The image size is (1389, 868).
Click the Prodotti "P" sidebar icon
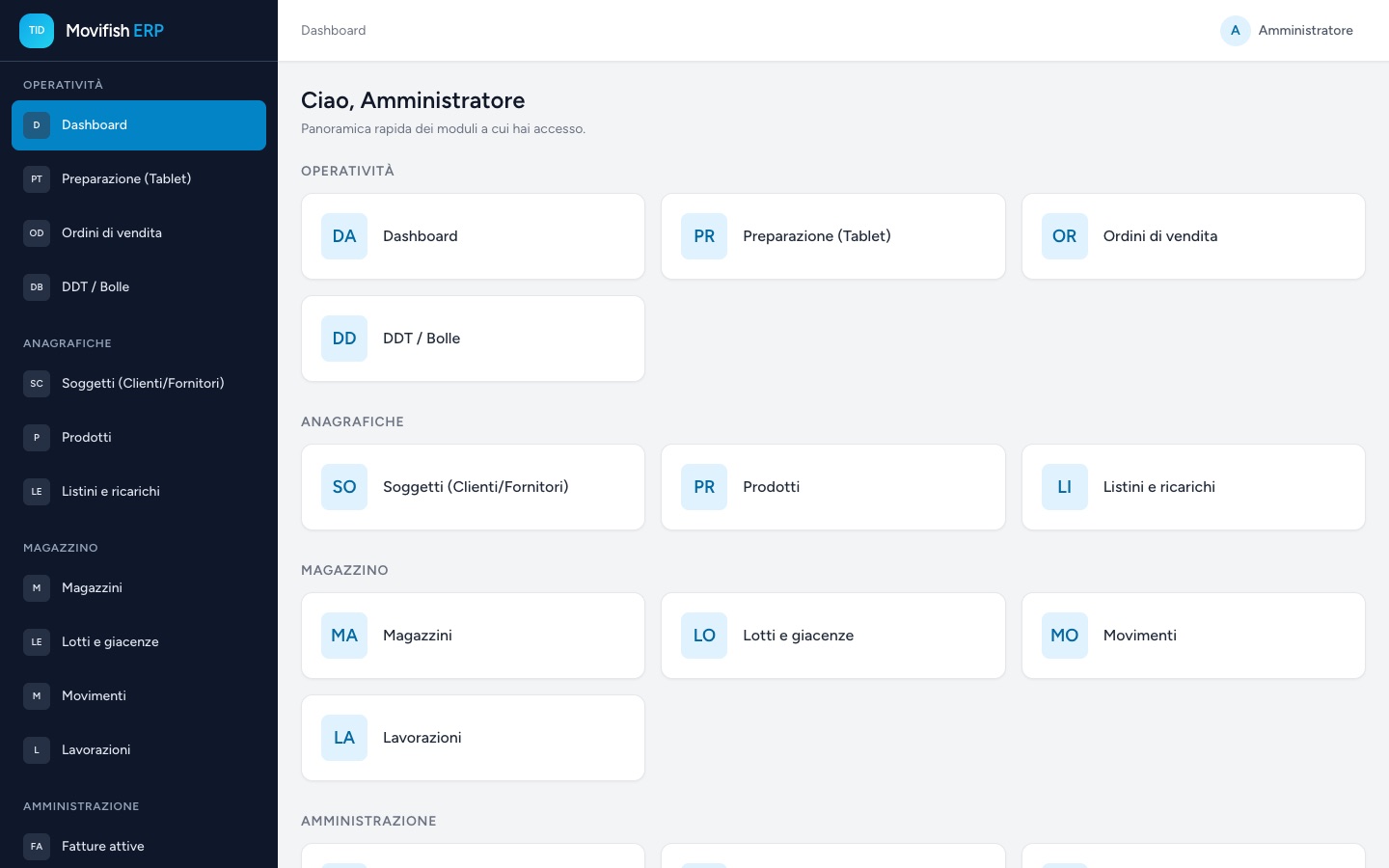pyautogui.click(x=37, y=438)
